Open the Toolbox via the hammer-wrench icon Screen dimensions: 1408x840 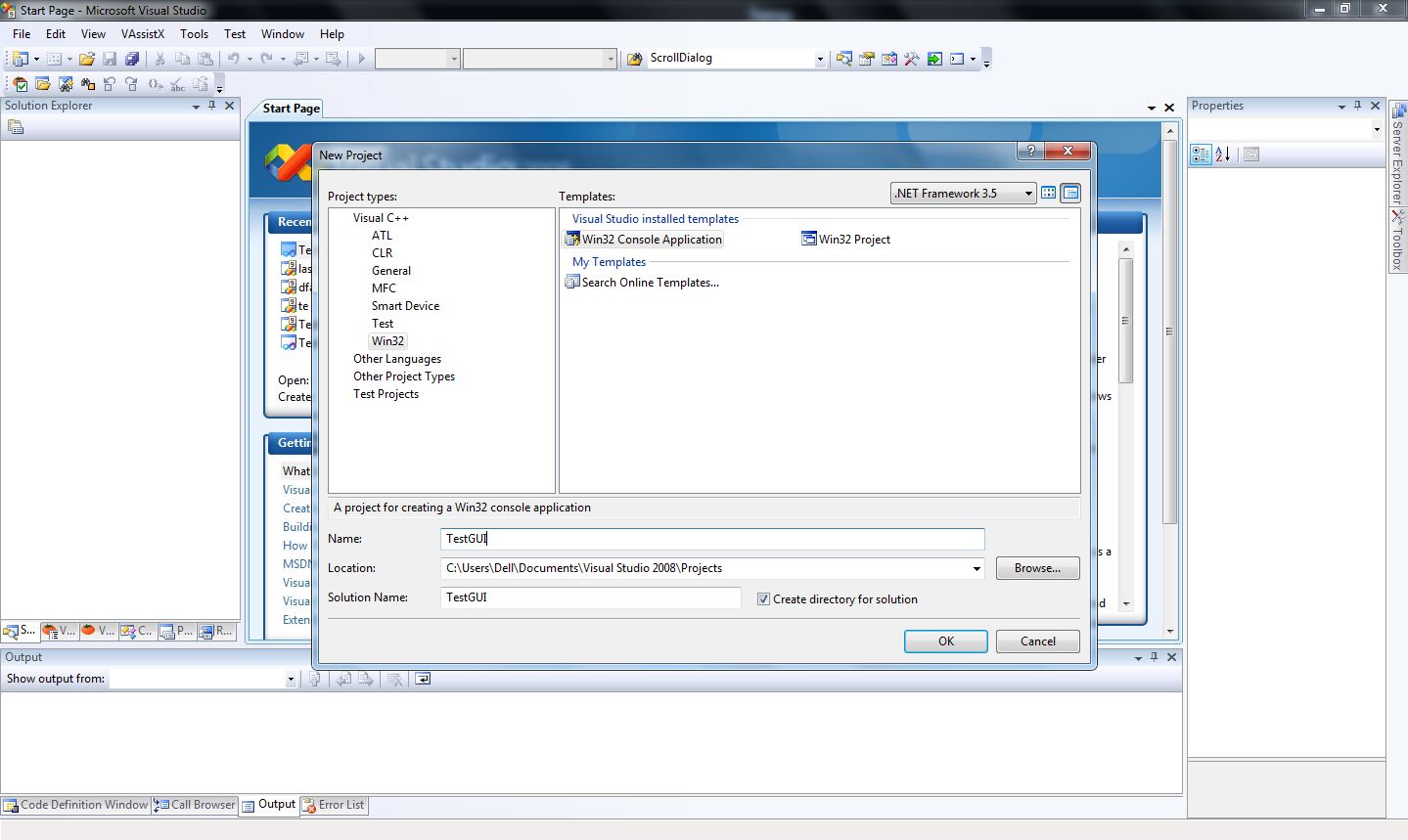tap(911, 59)
